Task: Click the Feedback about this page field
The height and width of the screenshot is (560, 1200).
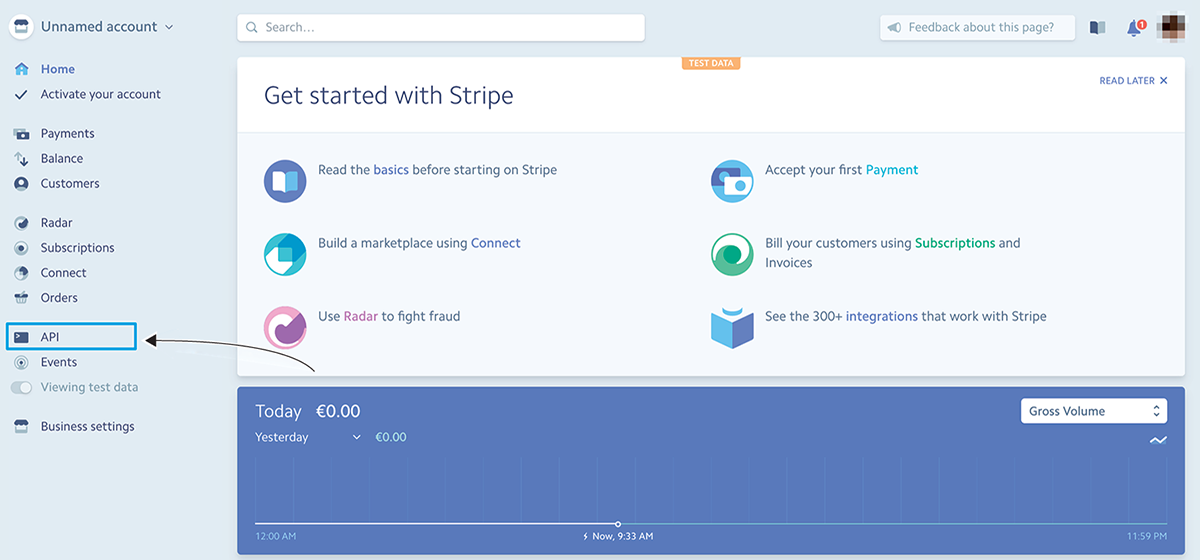Action: [x=978, y=28]
